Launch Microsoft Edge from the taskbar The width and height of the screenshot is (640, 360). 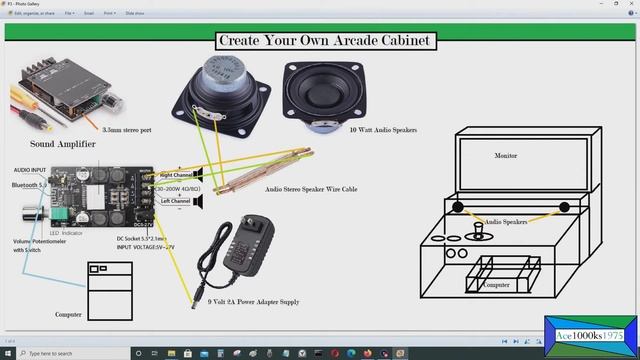click(351, 353)
